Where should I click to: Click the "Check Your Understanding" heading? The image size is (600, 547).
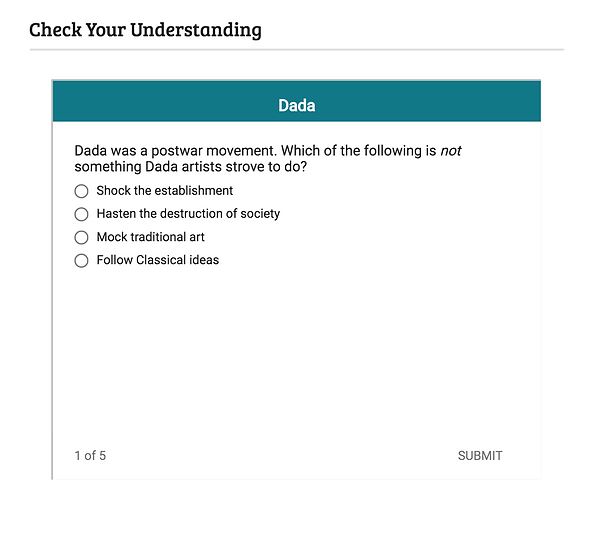pos(145,29)
